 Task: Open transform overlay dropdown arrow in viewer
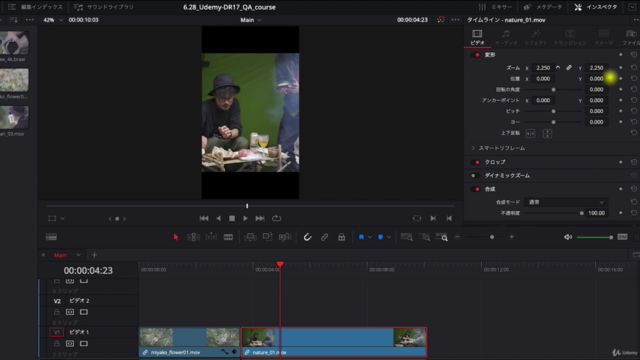(62, 218)
